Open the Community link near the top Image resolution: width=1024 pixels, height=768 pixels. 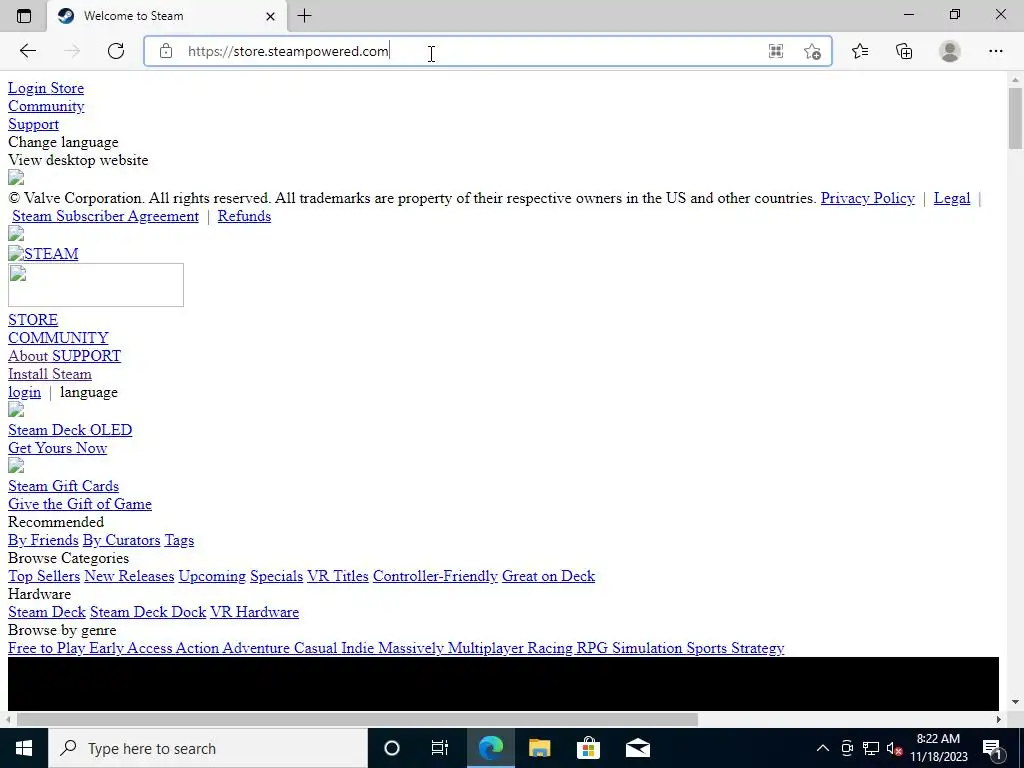click(x=46, y=106)
